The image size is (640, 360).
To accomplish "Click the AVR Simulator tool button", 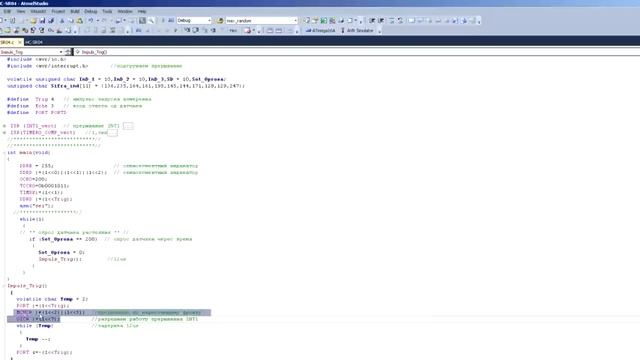I will [x=357, y=31].
